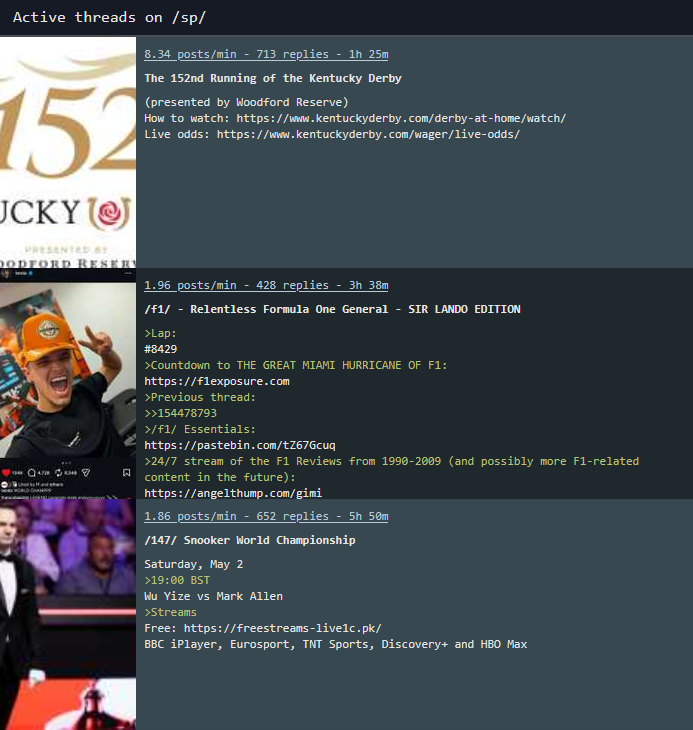This screenshot has width=693, height=730.
Task: Click the Kentucky Derby live-odds URL
Action: [368, 134]
